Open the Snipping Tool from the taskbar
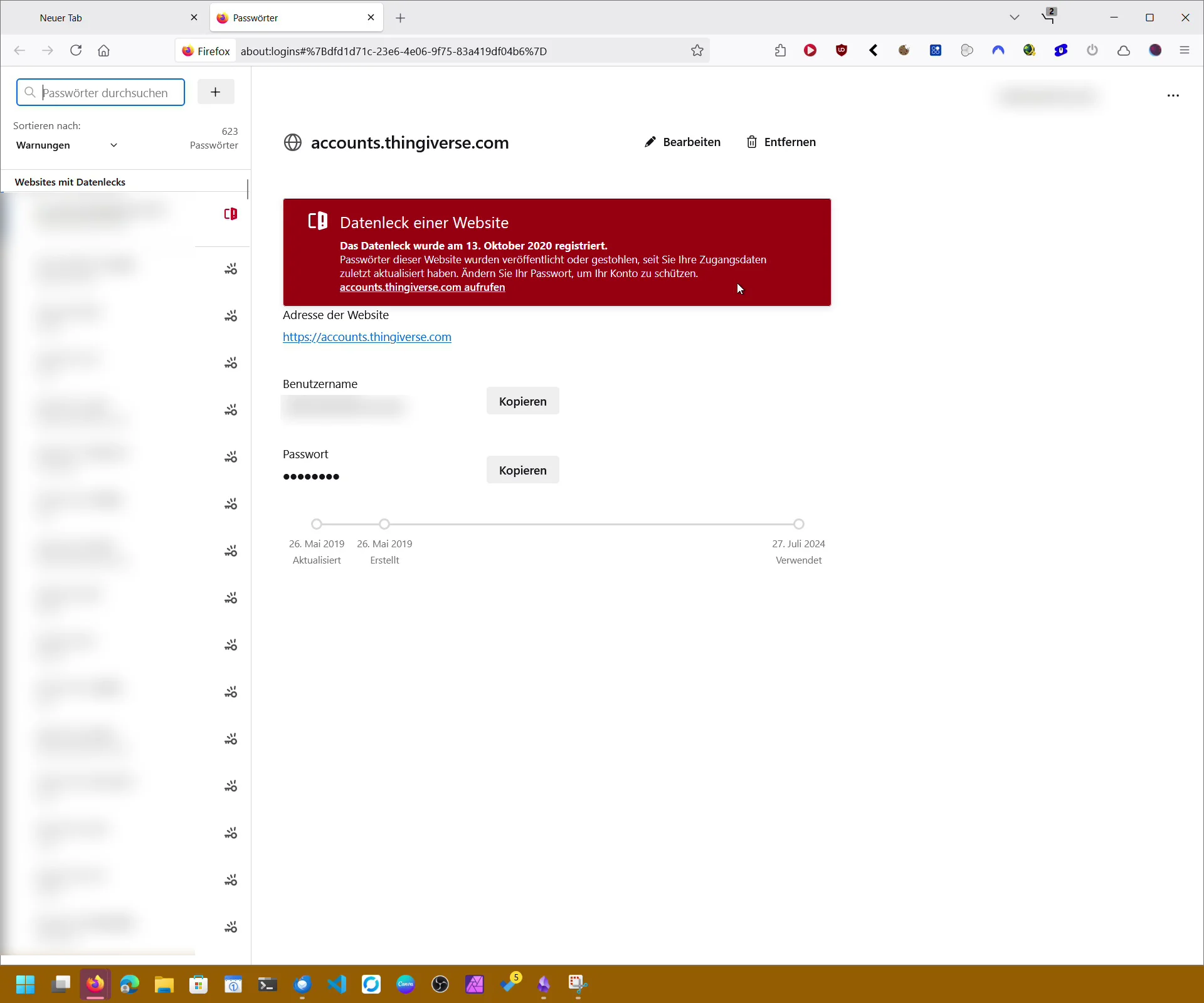 click(578, 985)
